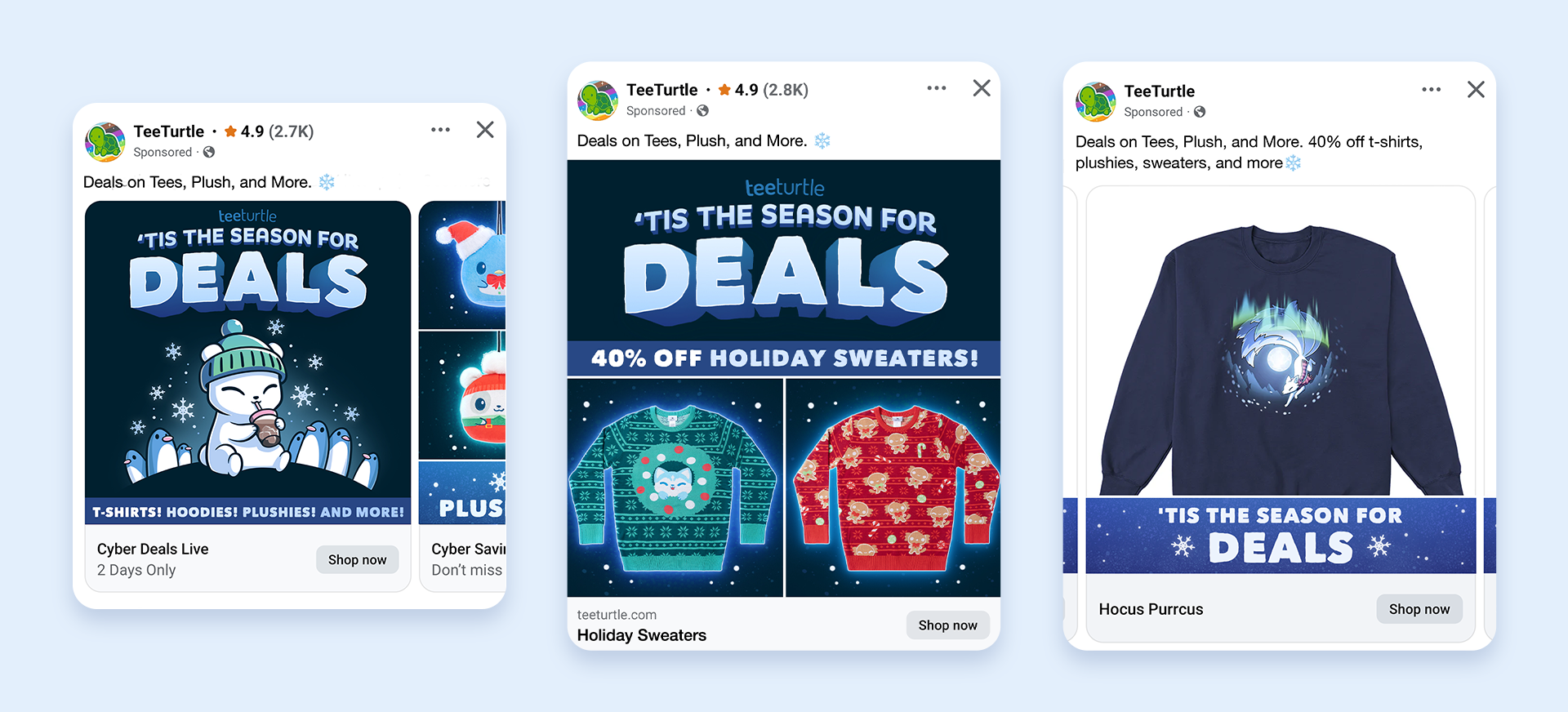Viewport: 1568px width, 712px height.
Task: Open the three-dot menu on the left ad
Action: pyautogui.click(x=441, y=130)
